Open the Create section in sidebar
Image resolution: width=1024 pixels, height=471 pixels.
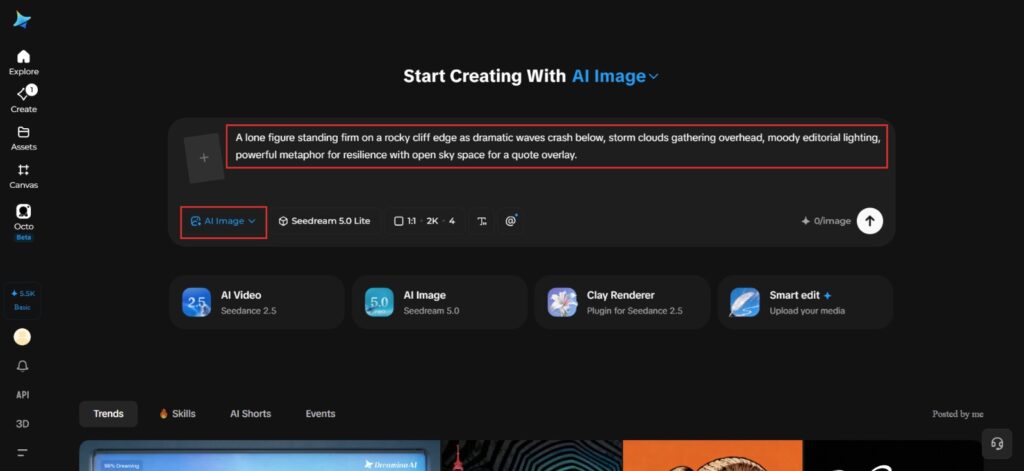pos(24,100)
